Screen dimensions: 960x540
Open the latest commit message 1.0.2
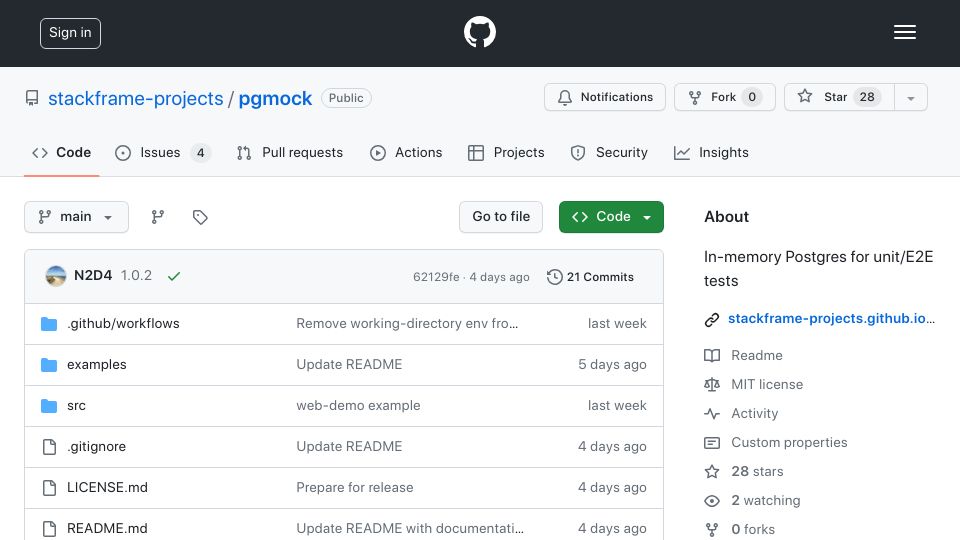coord(136,276)
